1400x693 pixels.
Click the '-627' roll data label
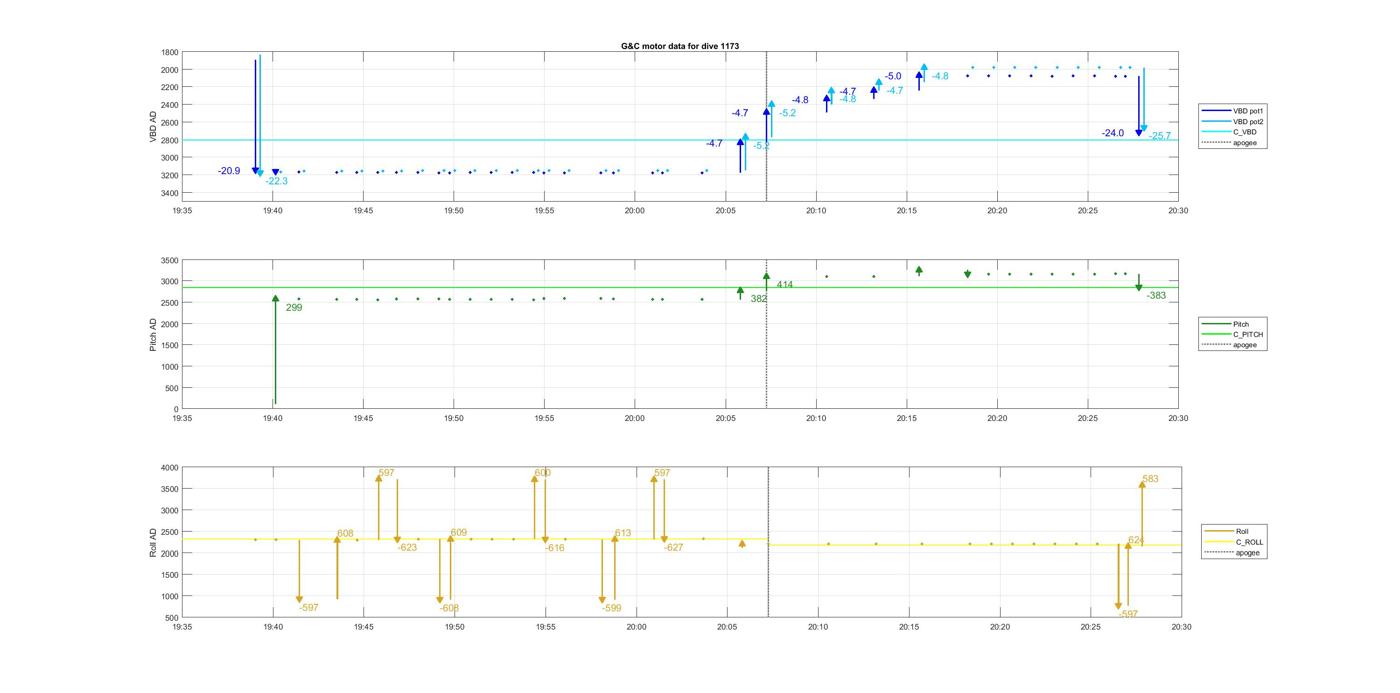674,548
